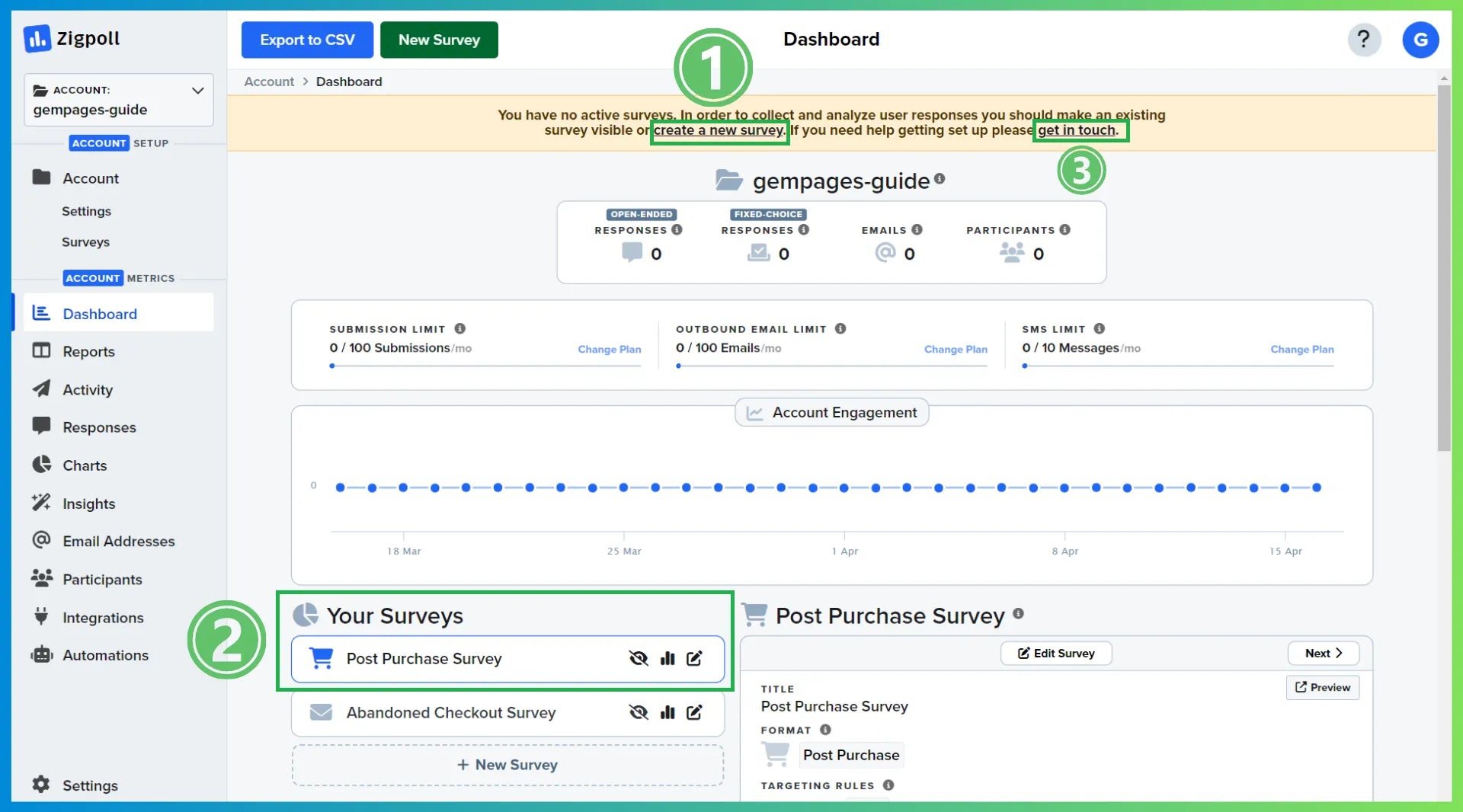Follow the 'create a new survey' link
Image resolution: width=1463 pixels, height=812 pixels.
(719, 130)
